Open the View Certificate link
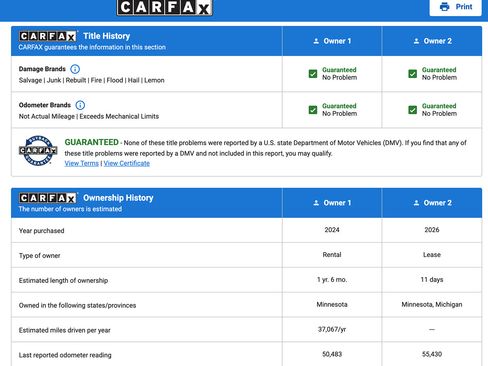488x366 pixels. tap(127, 163)
